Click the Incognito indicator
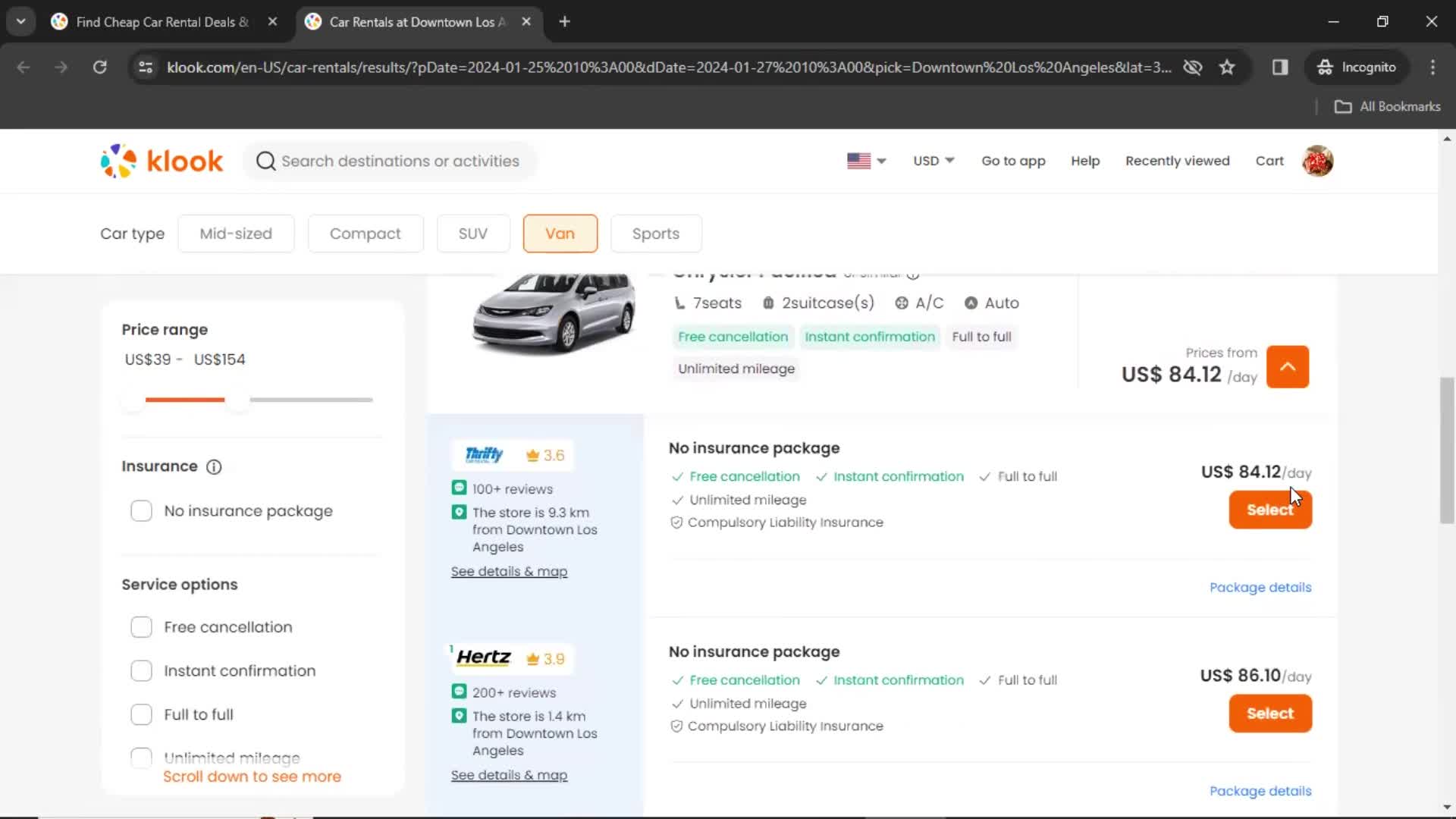Viewport: 1456px width, 819px height. tap(1357, 67)
